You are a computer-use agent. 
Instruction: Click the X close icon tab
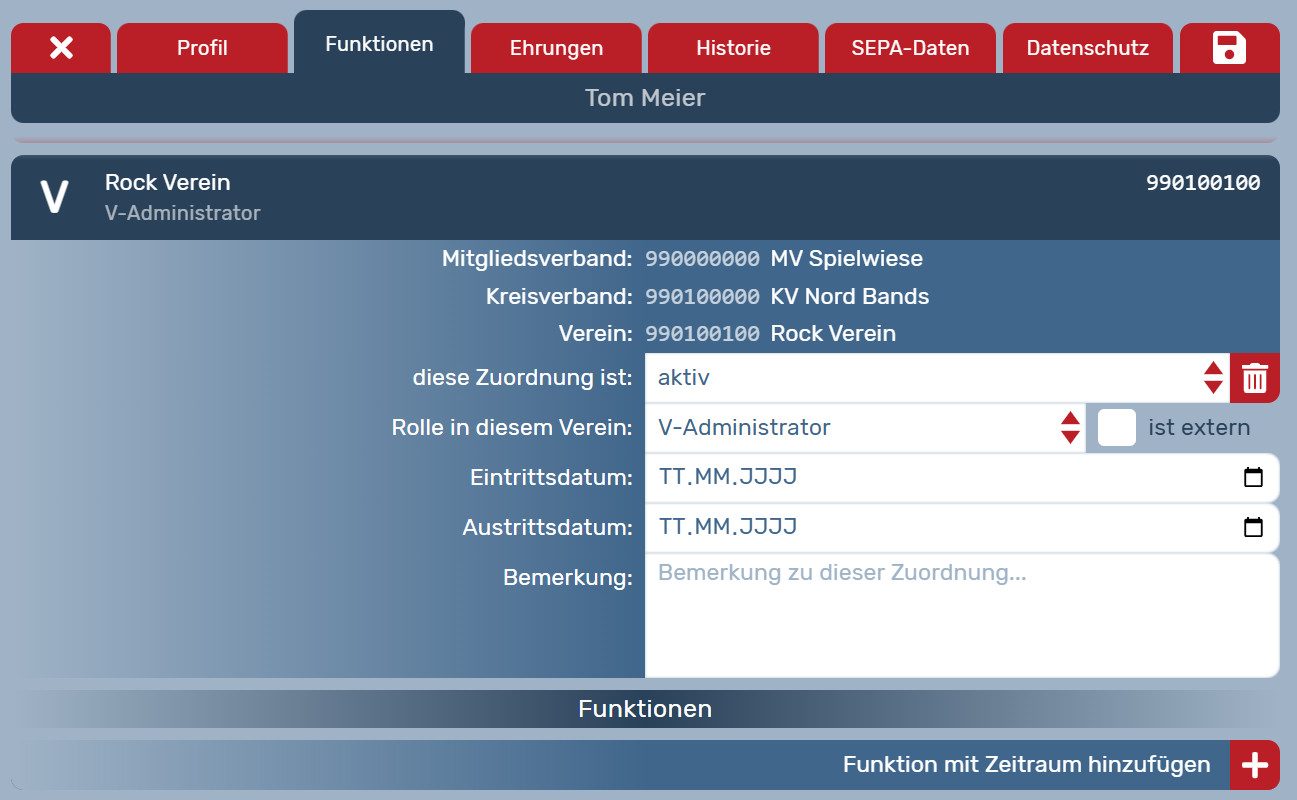tap(61, 48)
